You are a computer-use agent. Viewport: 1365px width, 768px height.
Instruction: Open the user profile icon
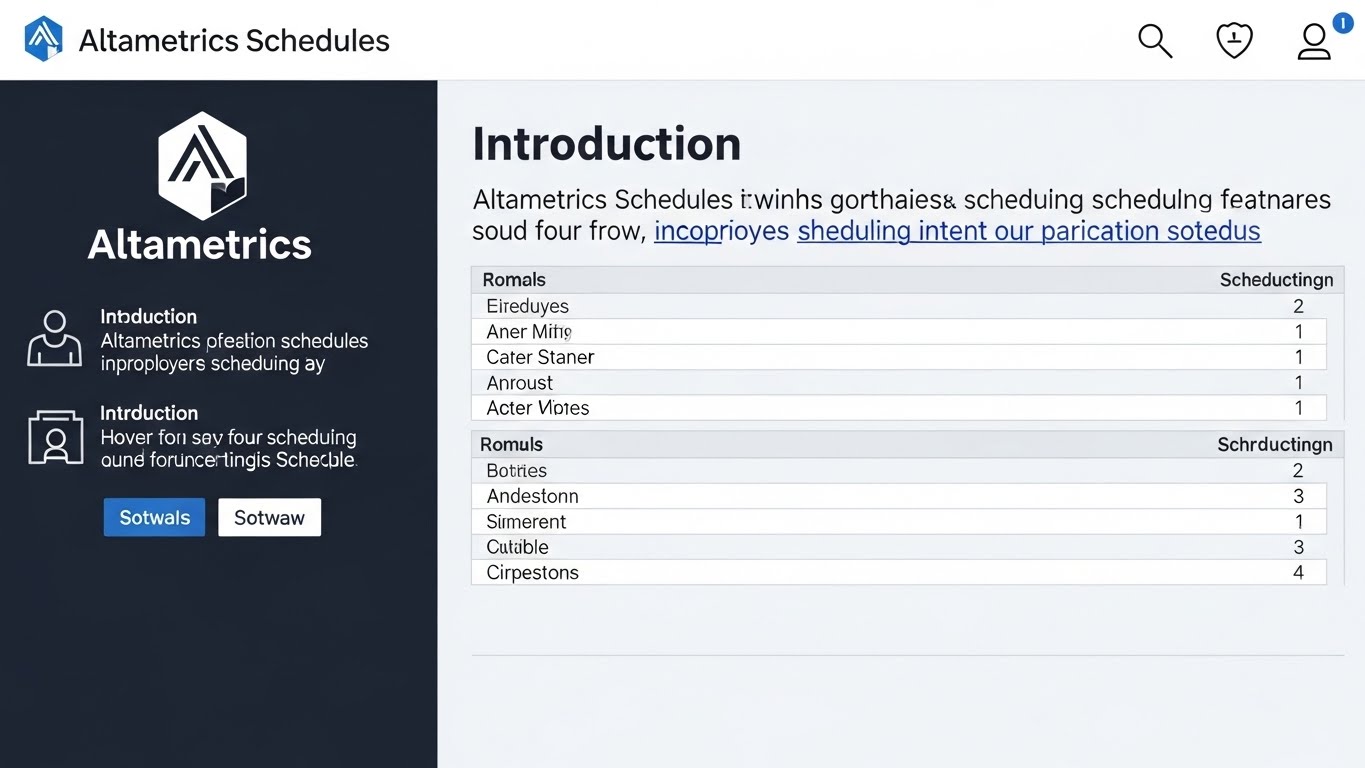tap(1313, 42)
